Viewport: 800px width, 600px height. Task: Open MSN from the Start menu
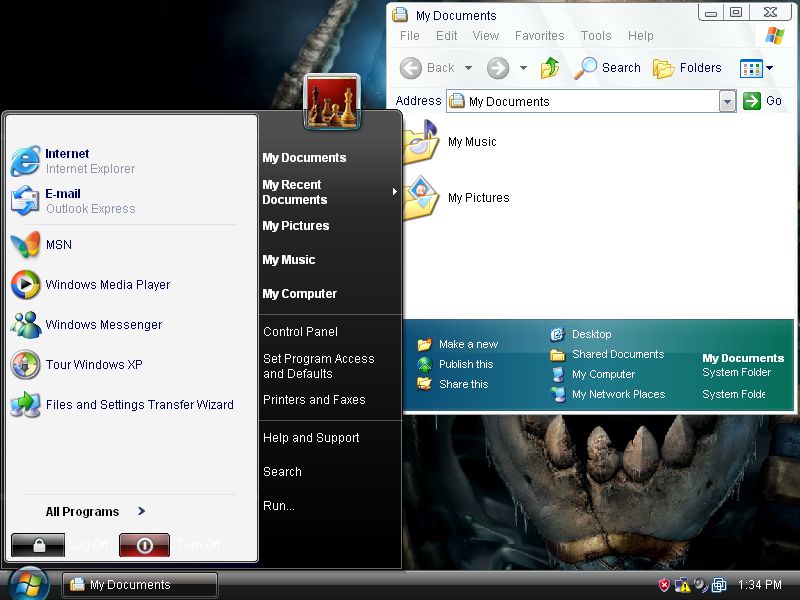pyautogui.click(x=42, y=245)
